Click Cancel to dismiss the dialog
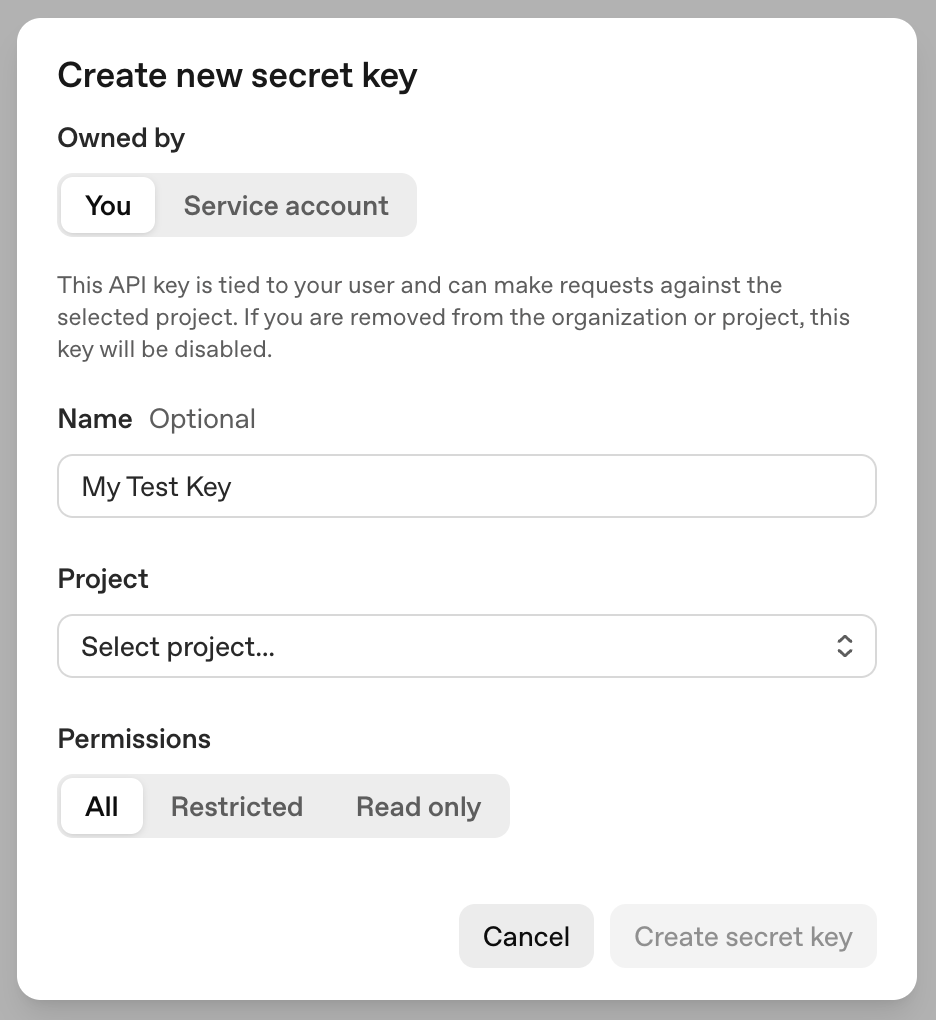The image size is (936, 1020). click(x=526, y=936)
